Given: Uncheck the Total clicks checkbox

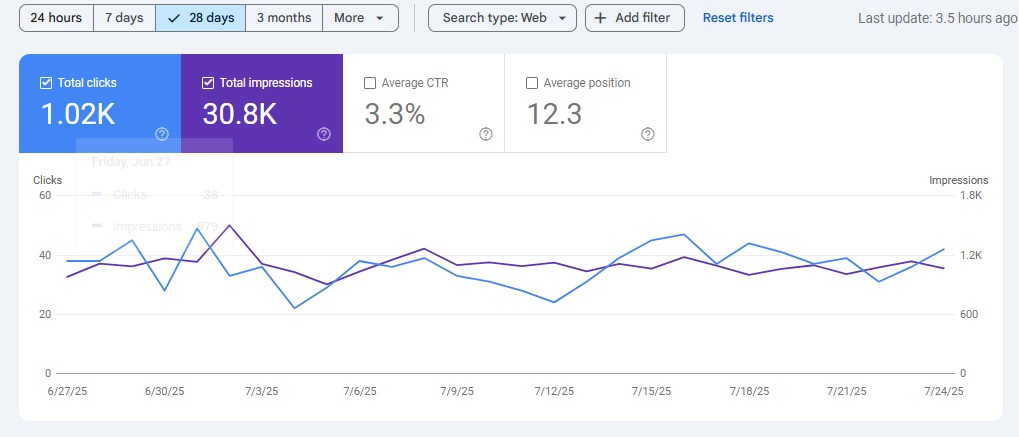Looking at the screenshot, I should (x=45, y=83).
